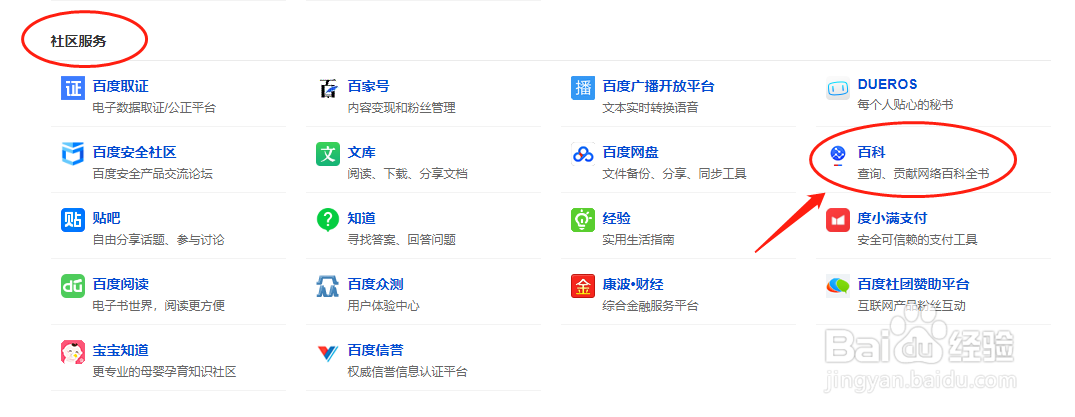Open the 贴吧 blue 贴 icon
1075x417 pixels.
73,220
